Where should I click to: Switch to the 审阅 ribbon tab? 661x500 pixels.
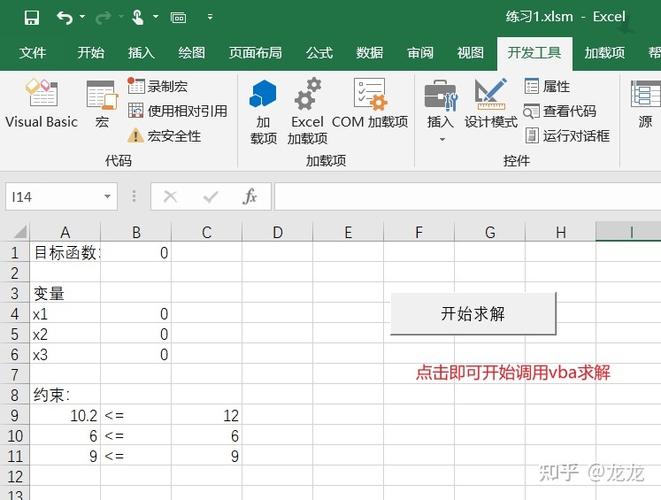[x=420, y=53]
